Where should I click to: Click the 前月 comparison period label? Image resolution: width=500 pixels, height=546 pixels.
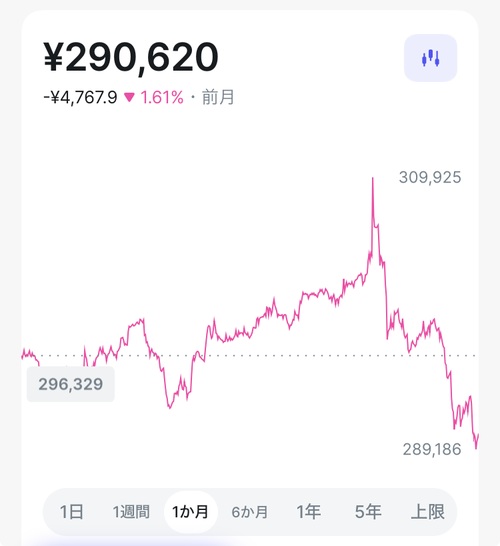(218, 97)
